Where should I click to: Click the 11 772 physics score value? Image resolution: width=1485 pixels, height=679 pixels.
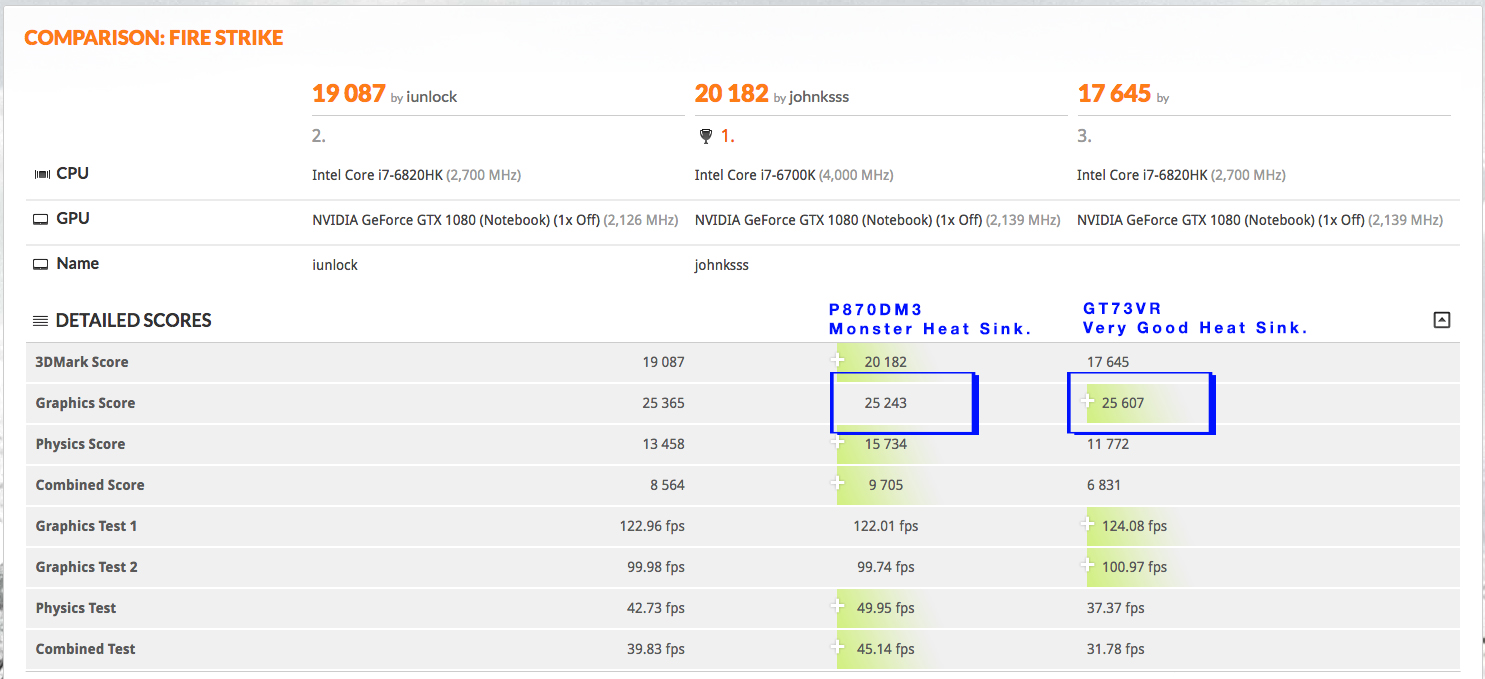coord(1108,444)
